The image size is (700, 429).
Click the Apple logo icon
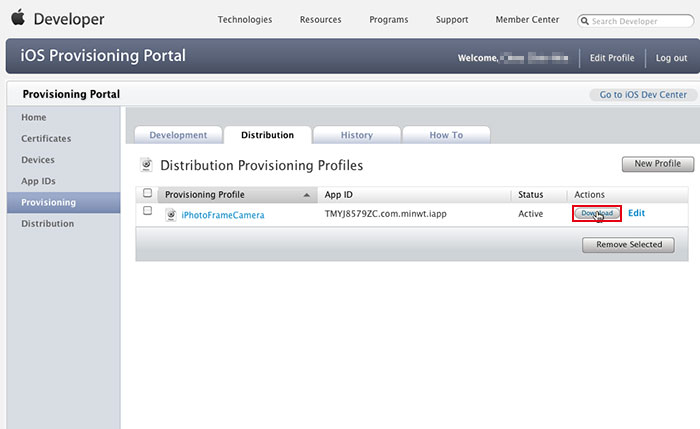18,18
